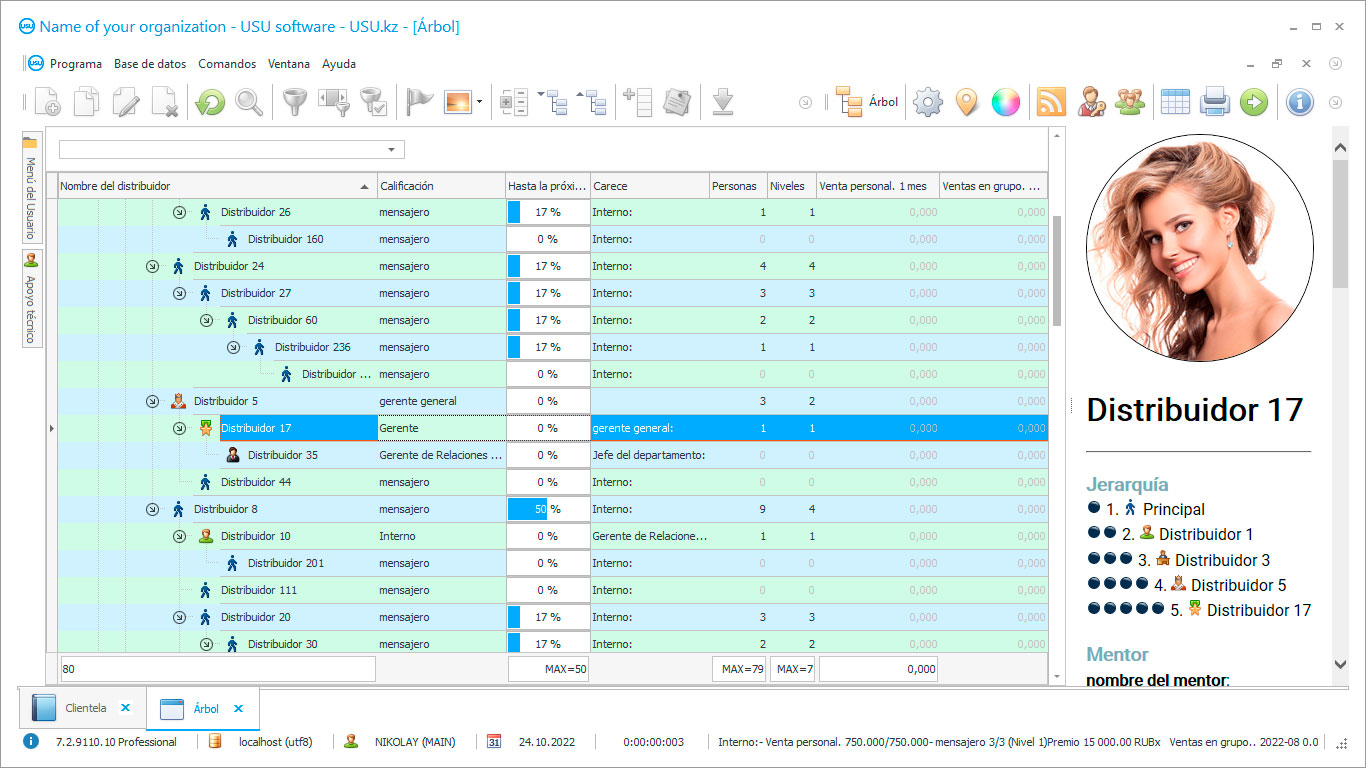
Task: Click the delete record icon
Action: (165, 102)
